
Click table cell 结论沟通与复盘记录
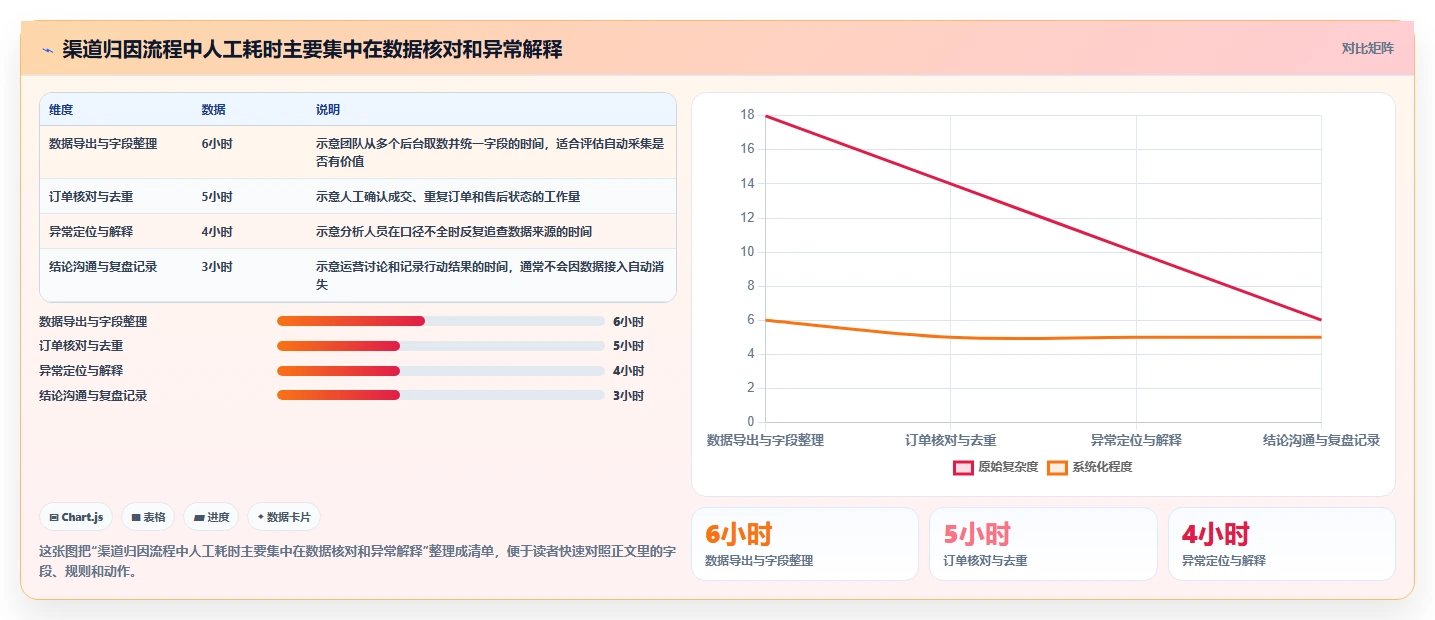[x=103, y=267]
